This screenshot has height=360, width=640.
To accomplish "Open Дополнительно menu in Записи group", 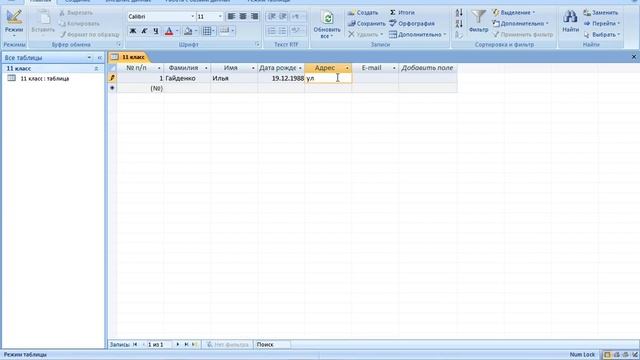I will [x=418, y=35].
